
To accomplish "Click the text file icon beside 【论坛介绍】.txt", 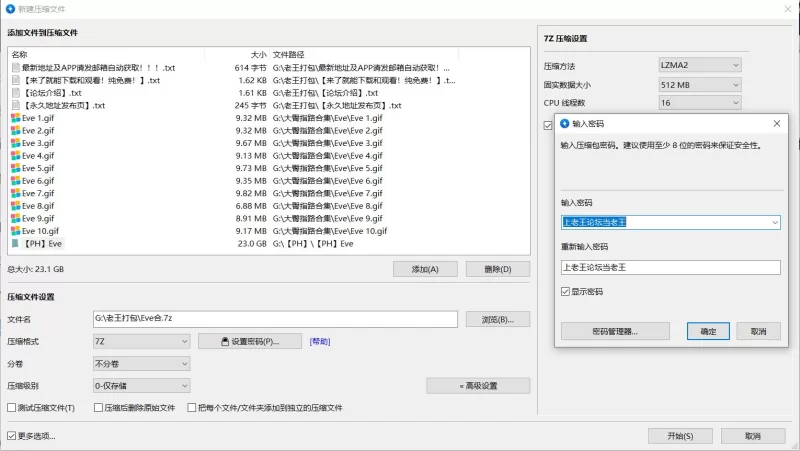I will (16, 93).
